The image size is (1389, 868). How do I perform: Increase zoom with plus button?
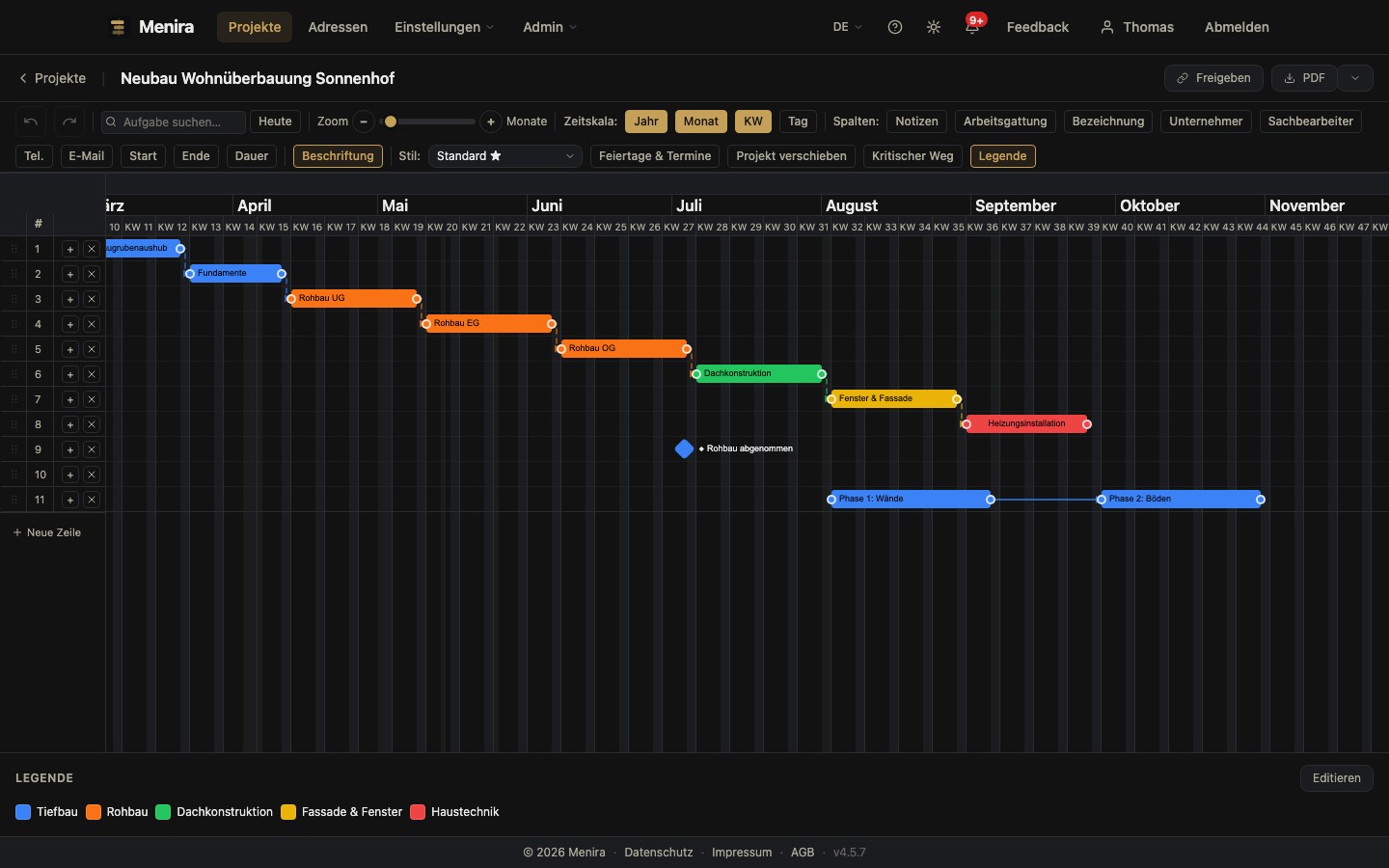pos(491,122)
